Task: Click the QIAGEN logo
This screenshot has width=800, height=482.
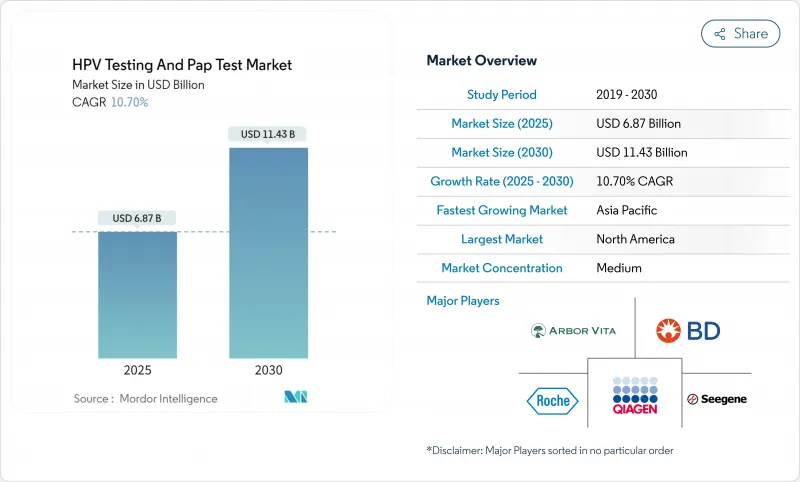Action: [634, 396]
